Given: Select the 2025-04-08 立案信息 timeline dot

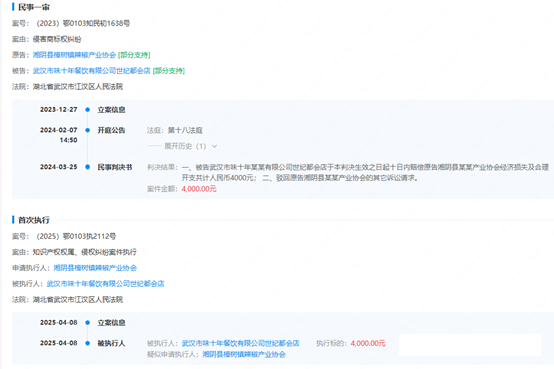Looking at the screenshot, I should click(88, 322).
